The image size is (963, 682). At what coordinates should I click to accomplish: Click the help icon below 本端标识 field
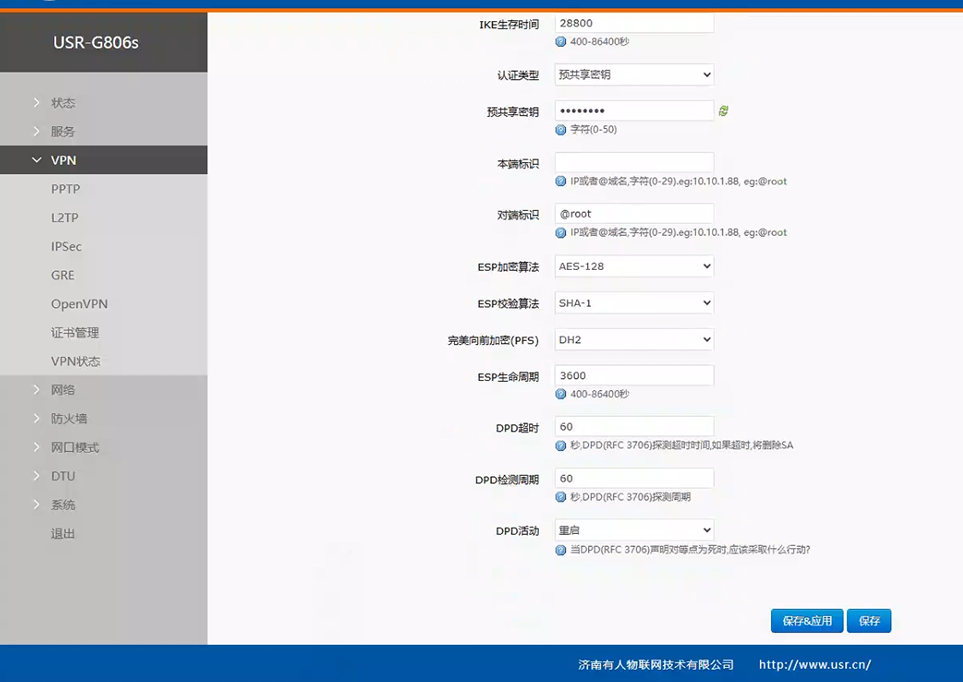[561, 181]
